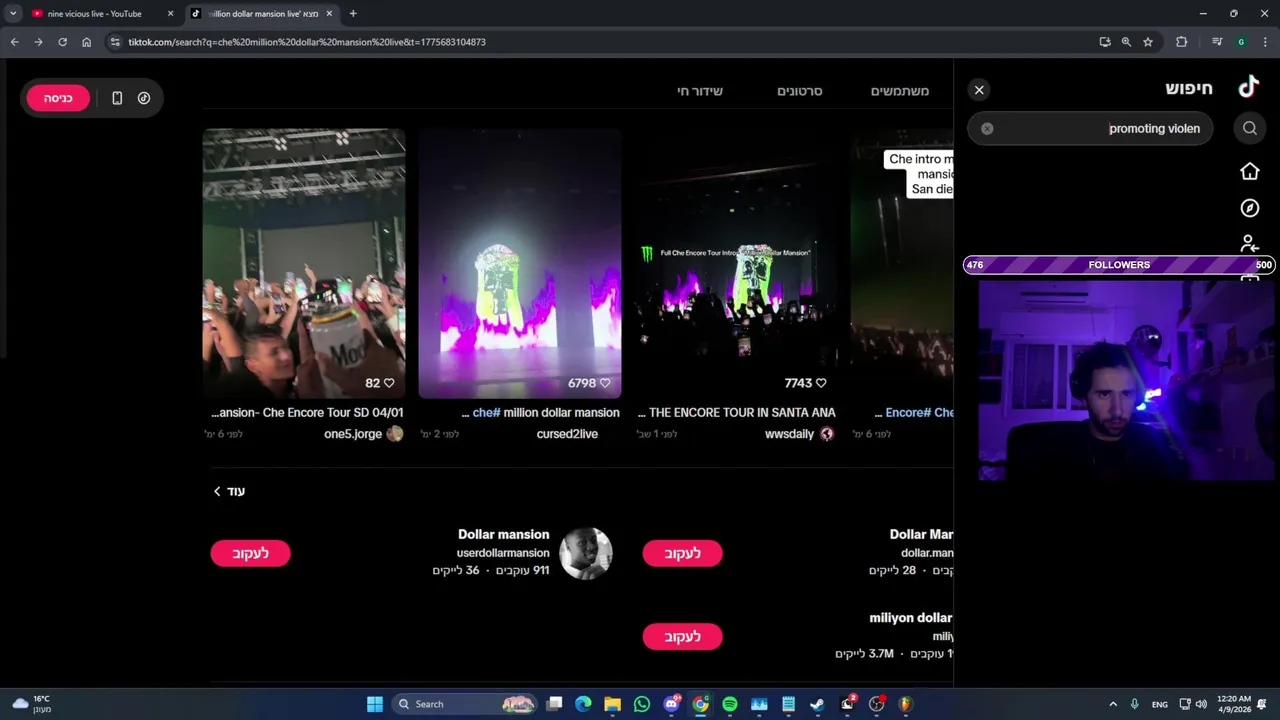Open the zoom magnifier icon in address bar
The height and width of the screenshot is (720, 1280).
(1126, 42)
